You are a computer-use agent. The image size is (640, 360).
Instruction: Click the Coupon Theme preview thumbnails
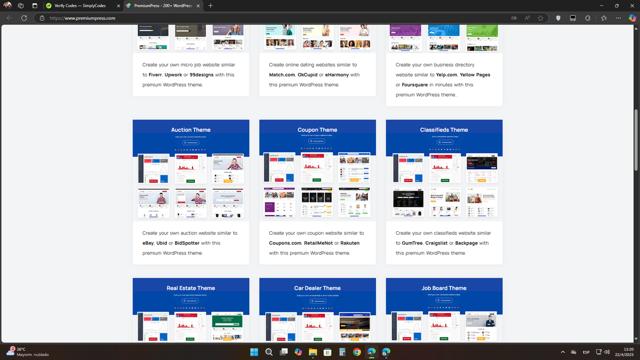point(317,185)
